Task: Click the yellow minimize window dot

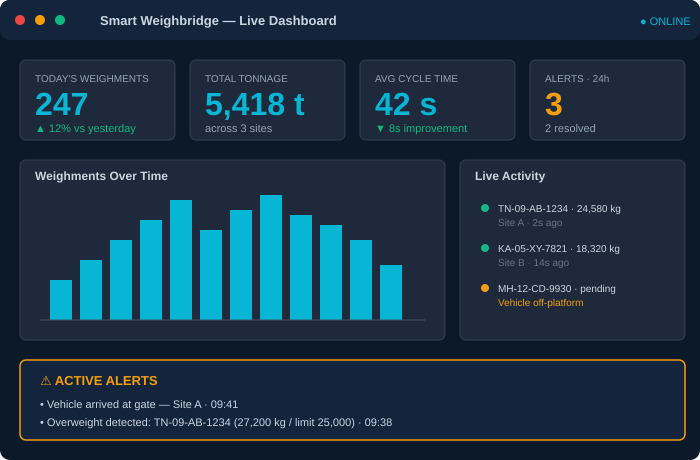Action: pyautogui.click(x=40, y=20)
